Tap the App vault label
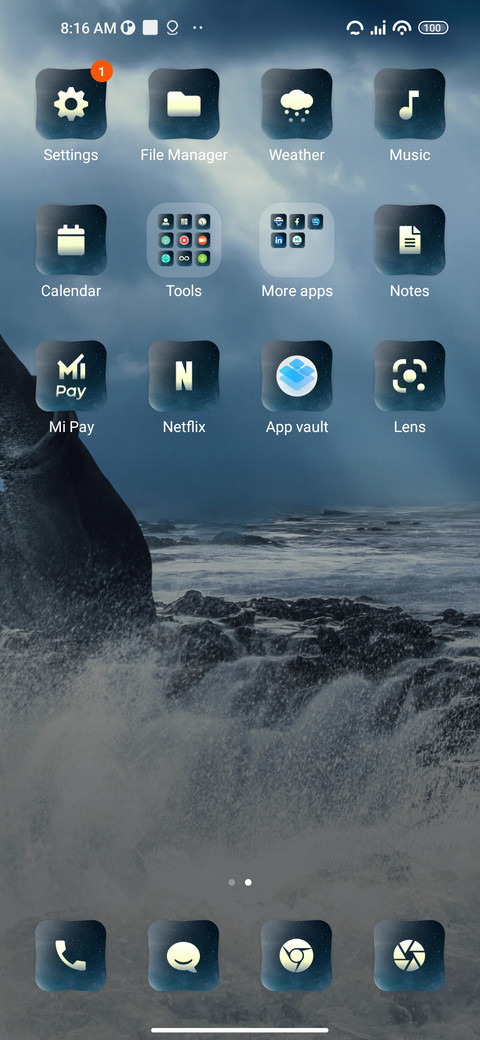 pyautogui.click(x=296, y=427)
